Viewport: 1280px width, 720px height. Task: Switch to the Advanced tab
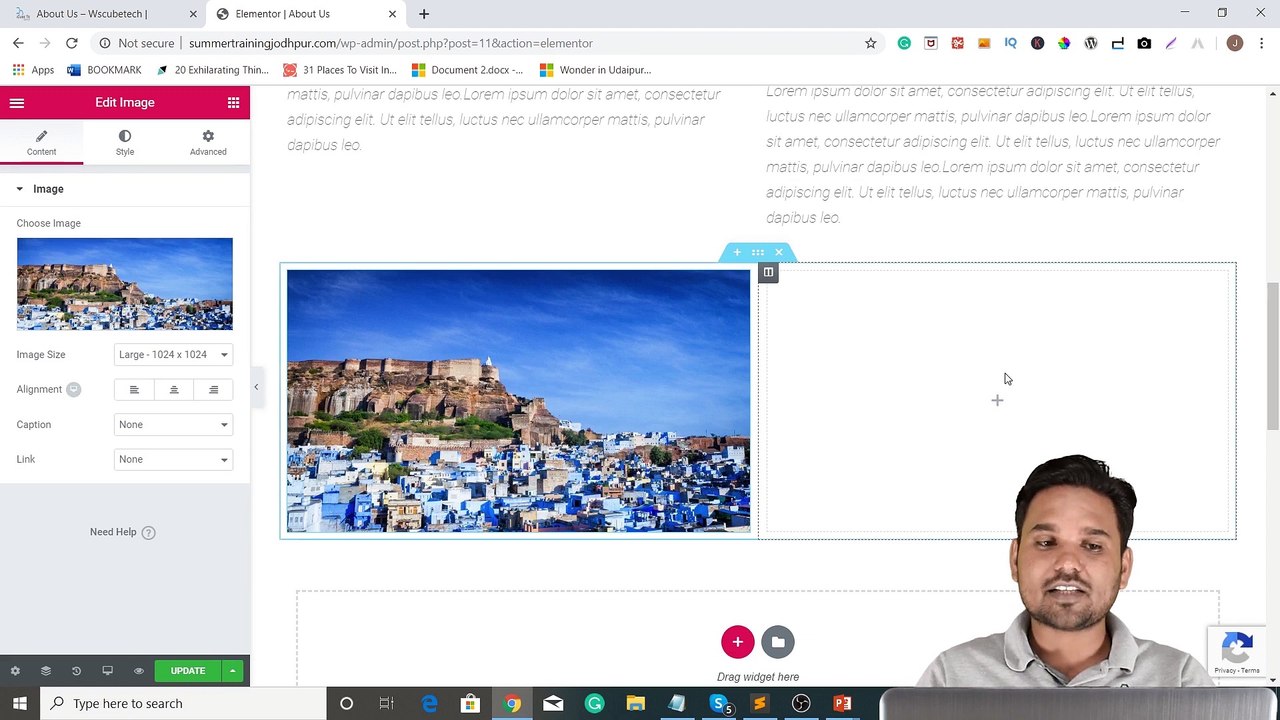coord(208,142)
